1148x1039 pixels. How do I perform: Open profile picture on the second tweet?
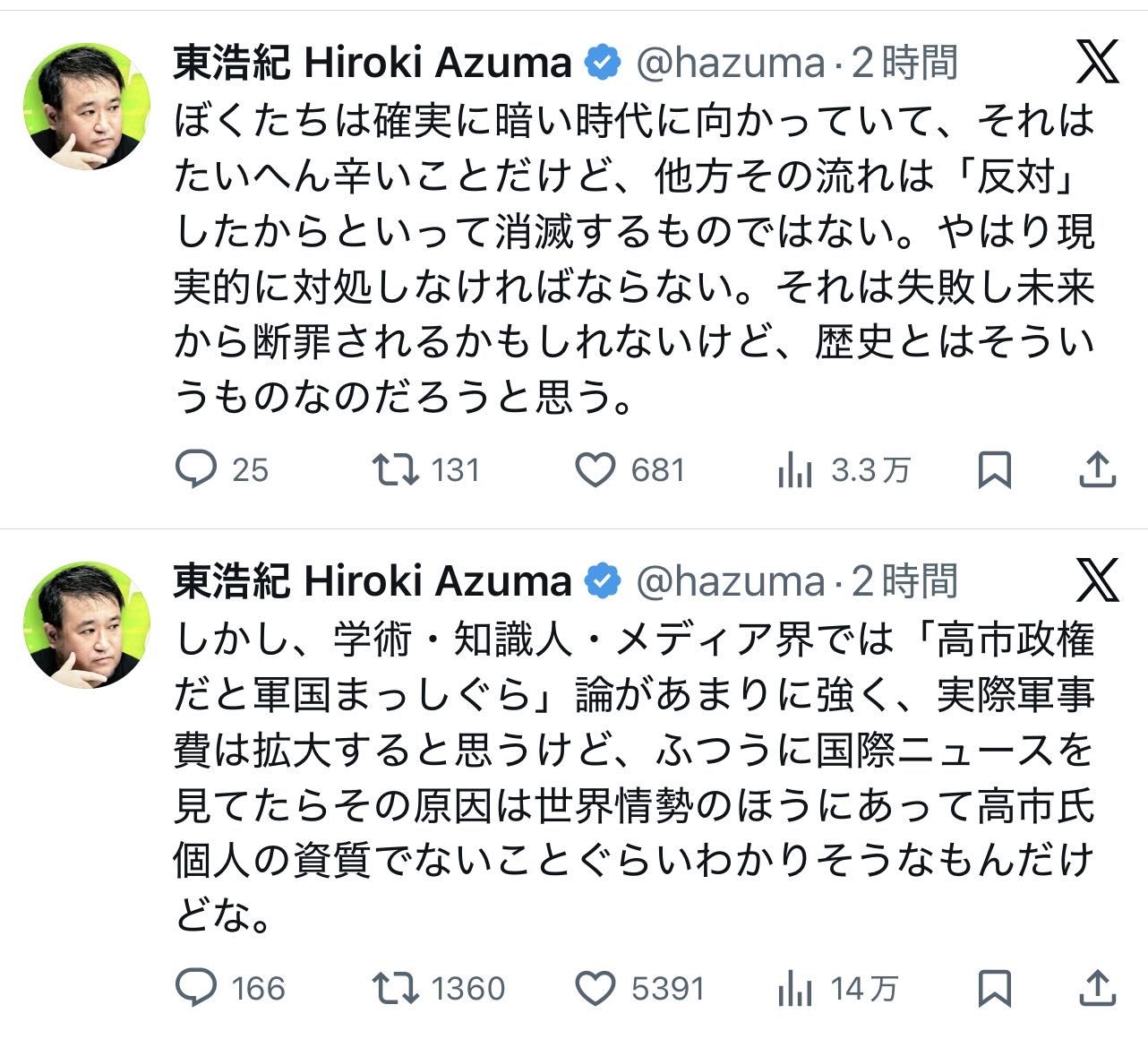[87, 624]
